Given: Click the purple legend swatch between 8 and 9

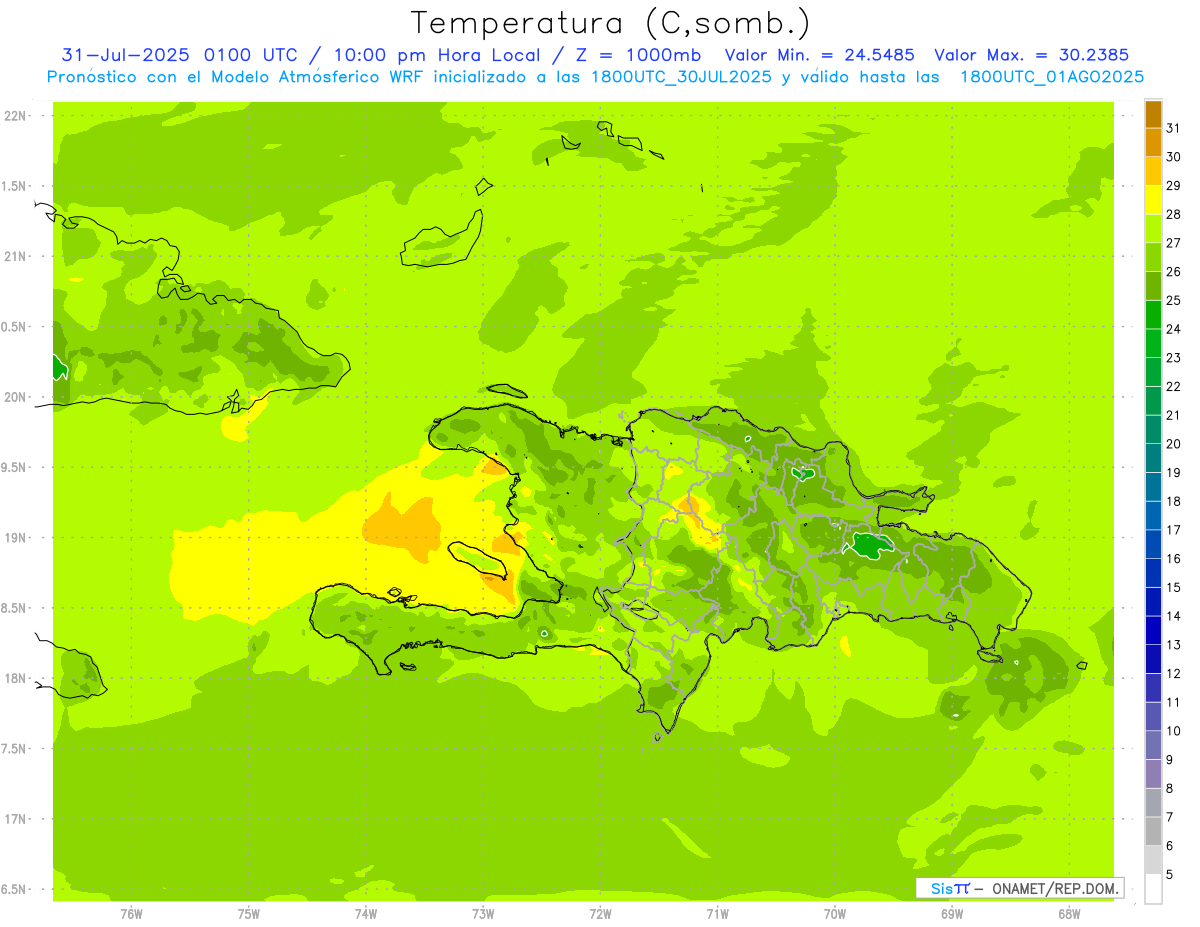Looking at the screenshot, I should [x=1153, y=774].
